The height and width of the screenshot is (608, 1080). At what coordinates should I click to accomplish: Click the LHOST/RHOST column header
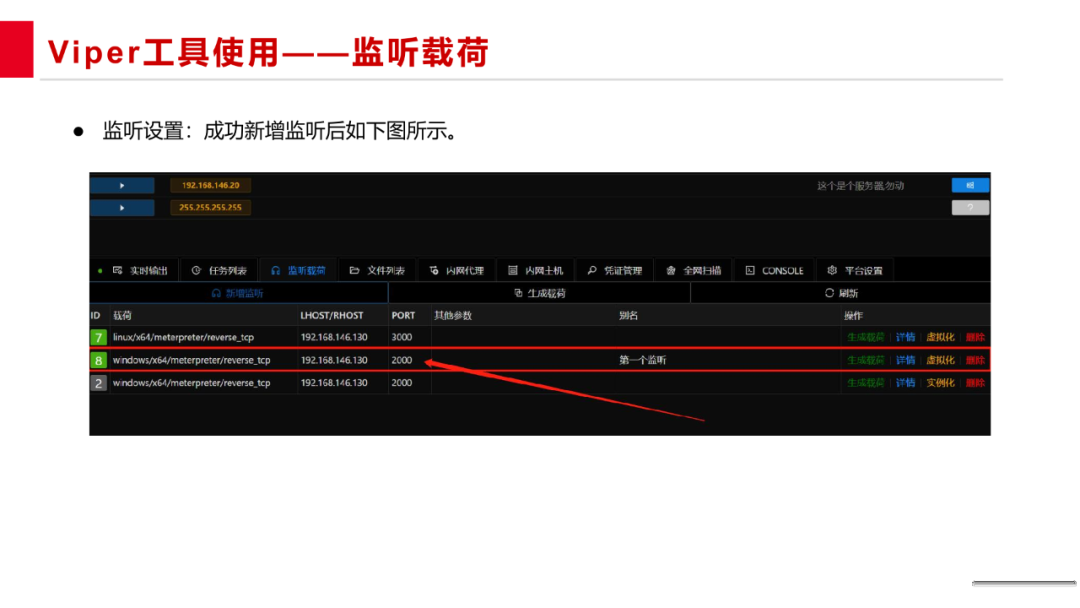(x=332, y=315)
